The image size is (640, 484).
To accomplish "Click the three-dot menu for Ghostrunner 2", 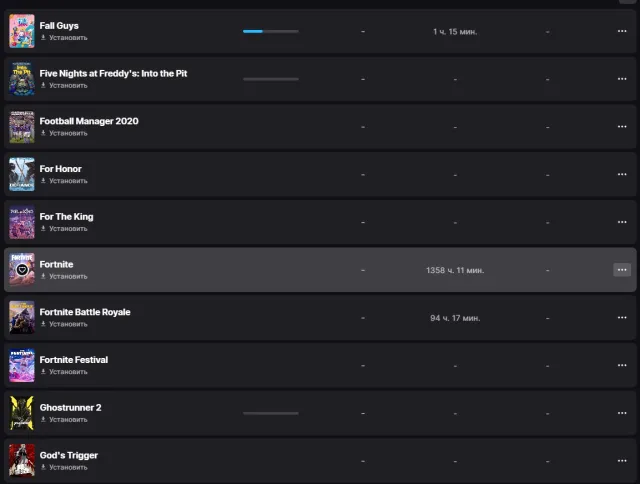I will coord(622,413).
